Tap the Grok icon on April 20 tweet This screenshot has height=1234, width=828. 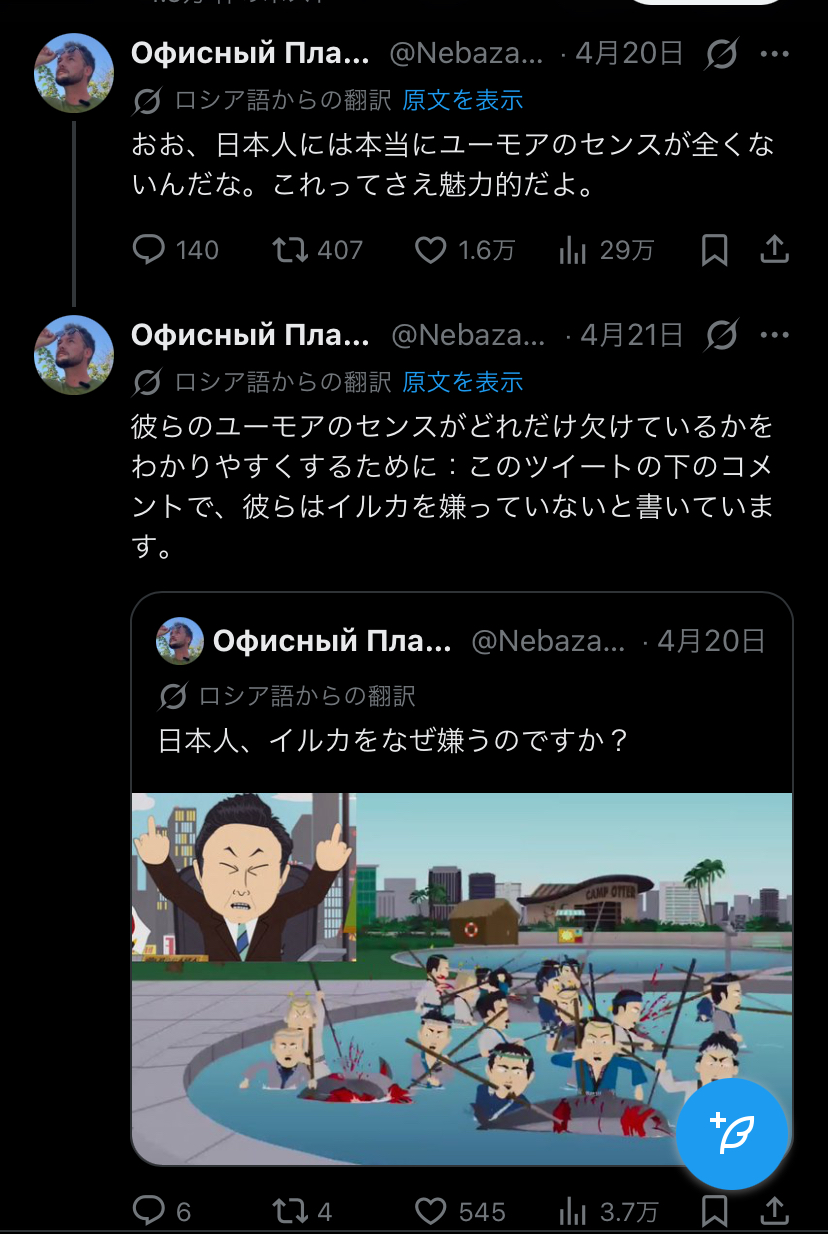click(720, 54)
